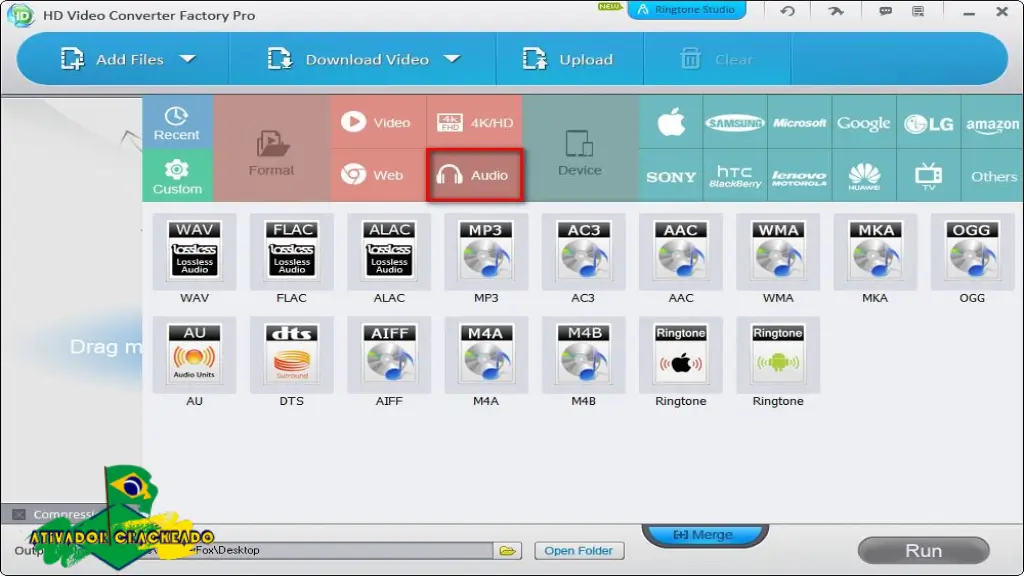Screen dimensions: 1024x576
Task: Open the feedback chat icon
Action: pos(886,11)
